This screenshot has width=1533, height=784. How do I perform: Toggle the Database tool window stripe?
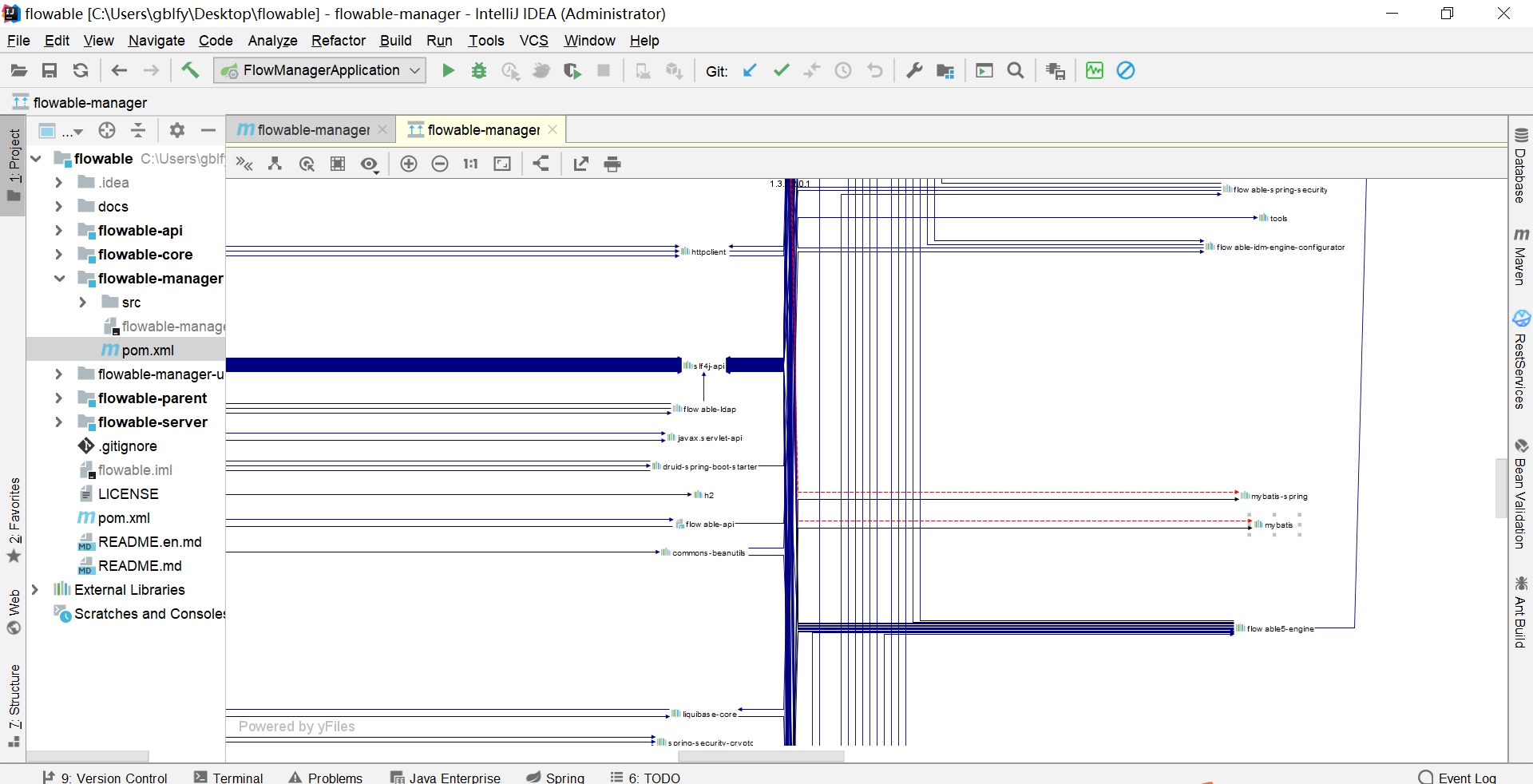(x=1520, y=166)
